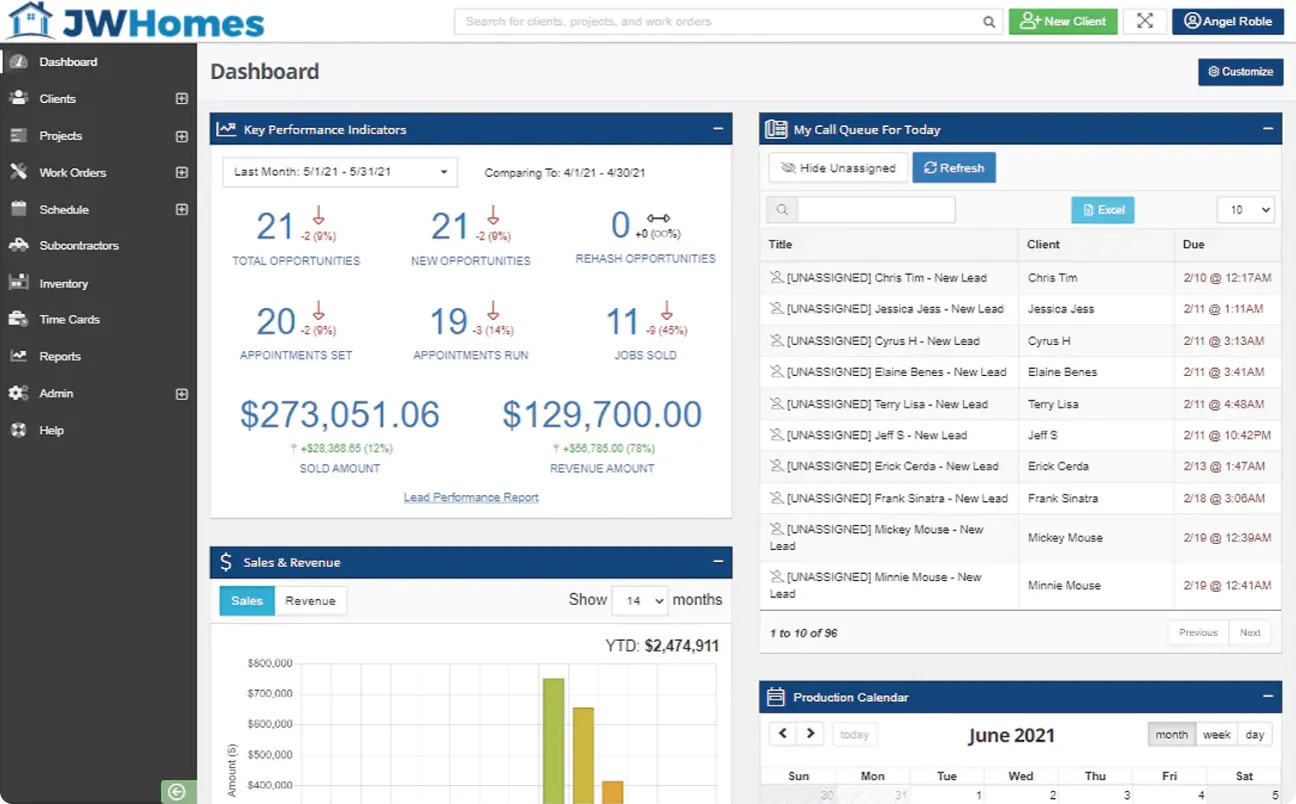
Task: Switch the calendar to day view
Action: 1255,734
